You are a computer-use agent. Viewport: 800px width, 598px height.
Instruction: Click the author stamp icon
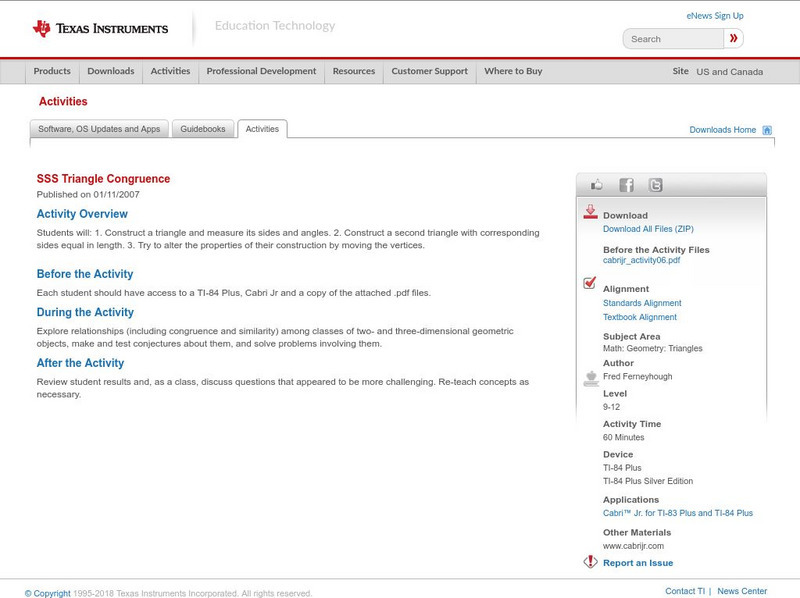point(591,379)
